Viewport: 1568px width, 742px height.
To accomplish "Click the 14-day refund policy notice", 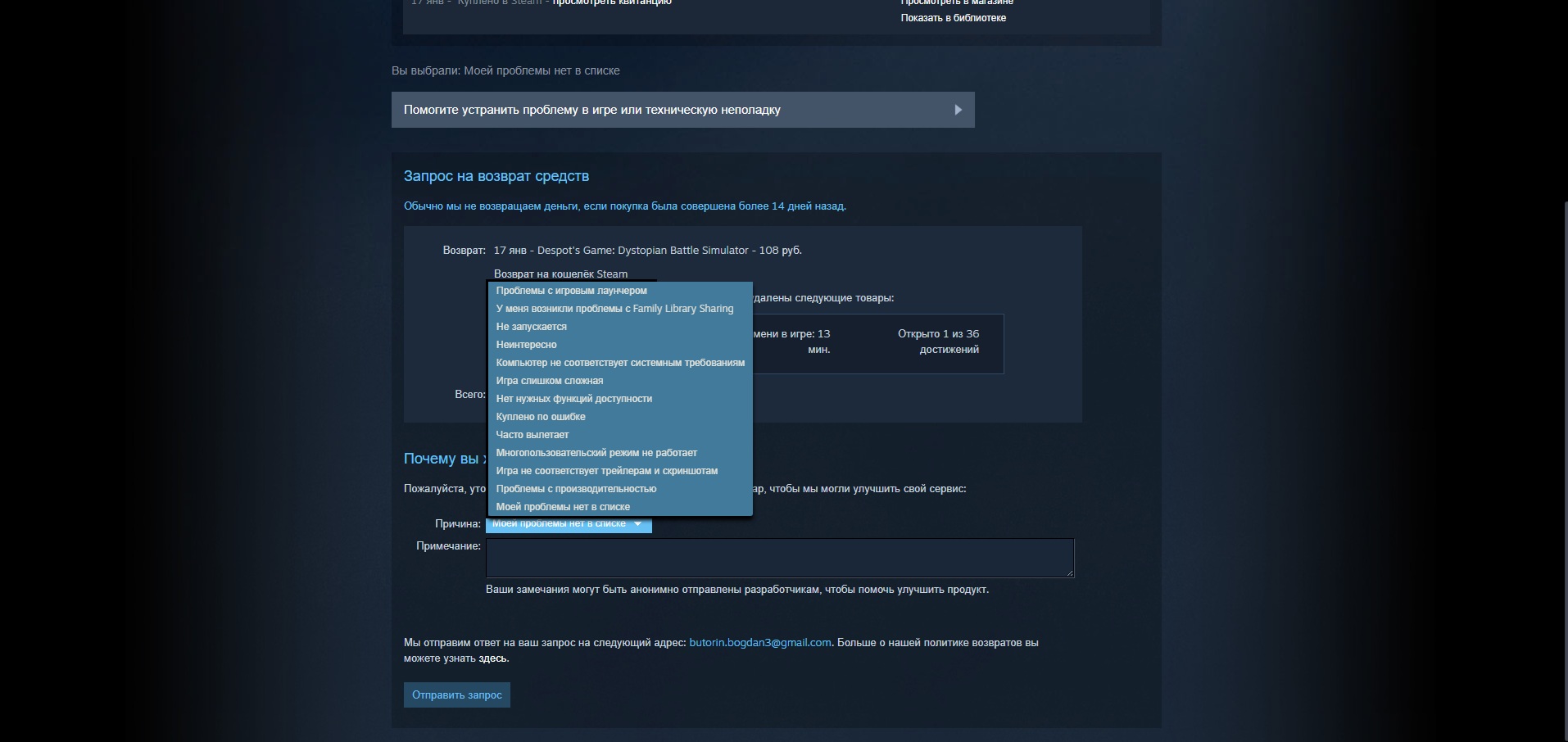I will tap(625, 206).
